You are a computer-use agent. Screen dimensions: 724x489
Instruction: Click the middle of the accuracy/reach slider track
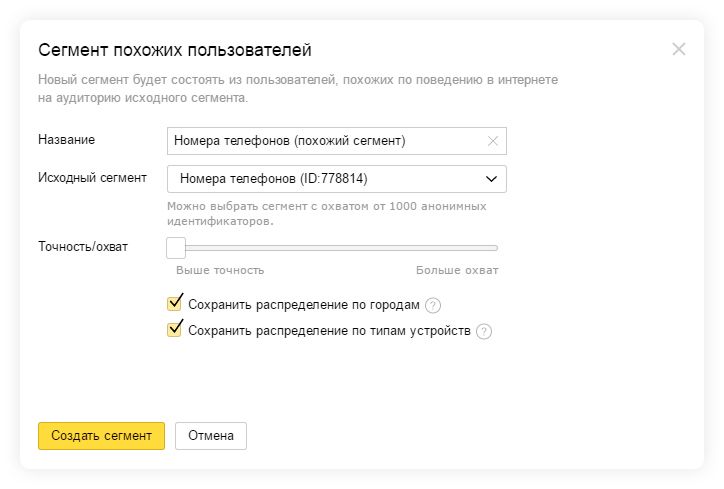(x=337, y=247)
